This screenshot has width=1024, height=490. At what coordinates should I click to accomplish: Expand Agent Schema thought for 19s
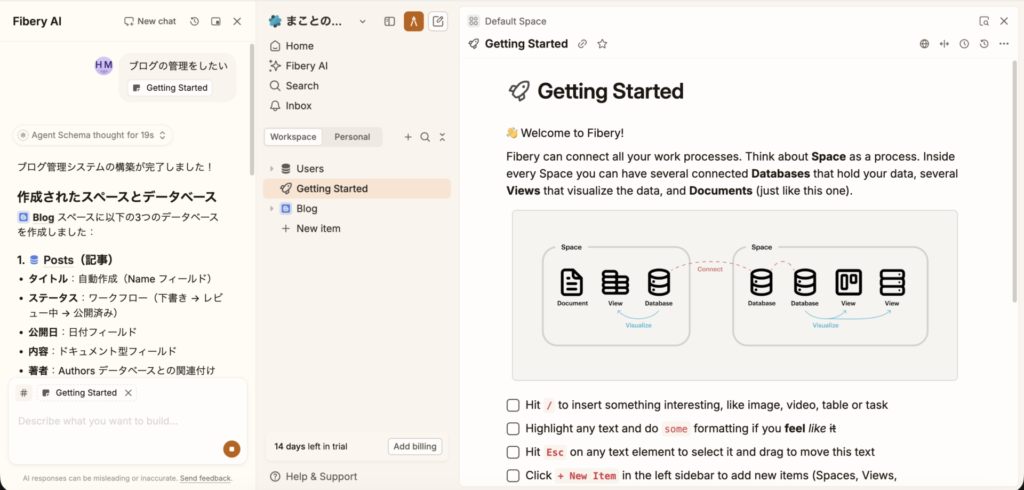93,135
